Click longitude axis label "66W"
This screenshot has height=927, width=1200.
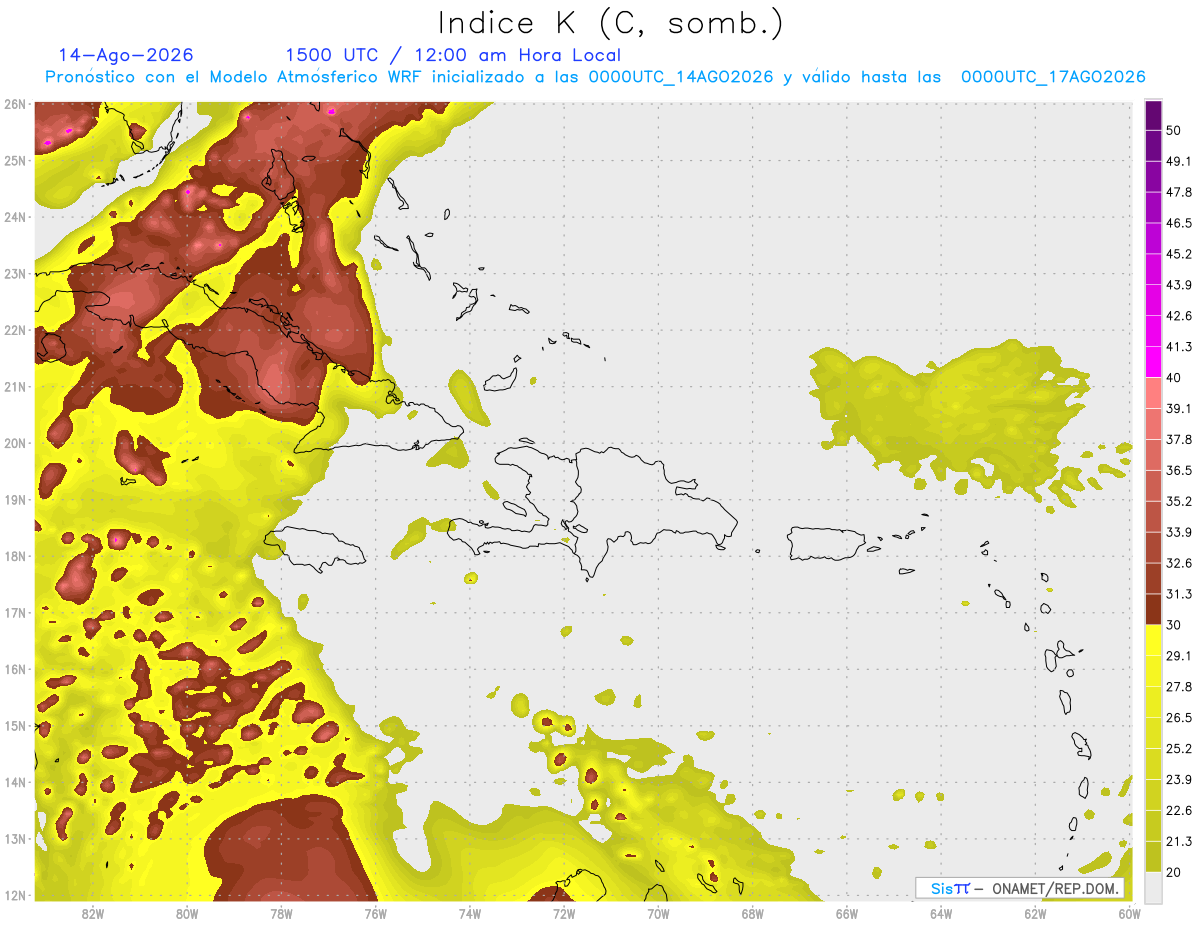[846, 914]
